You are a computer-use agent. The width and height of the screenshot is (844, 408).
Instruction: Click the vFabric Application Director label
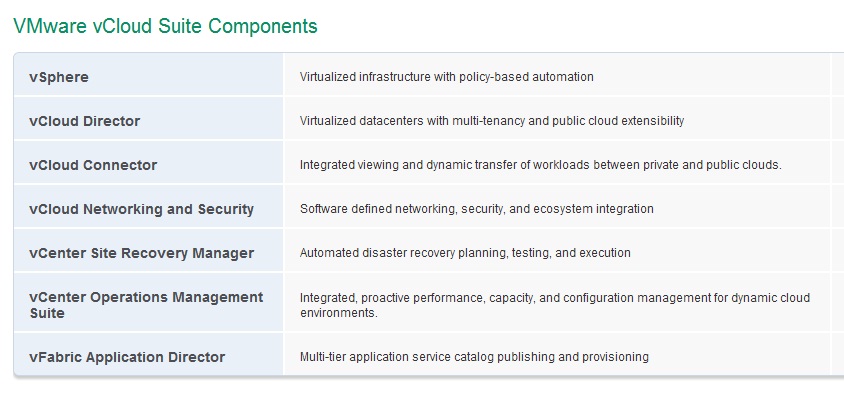[127, 357]
